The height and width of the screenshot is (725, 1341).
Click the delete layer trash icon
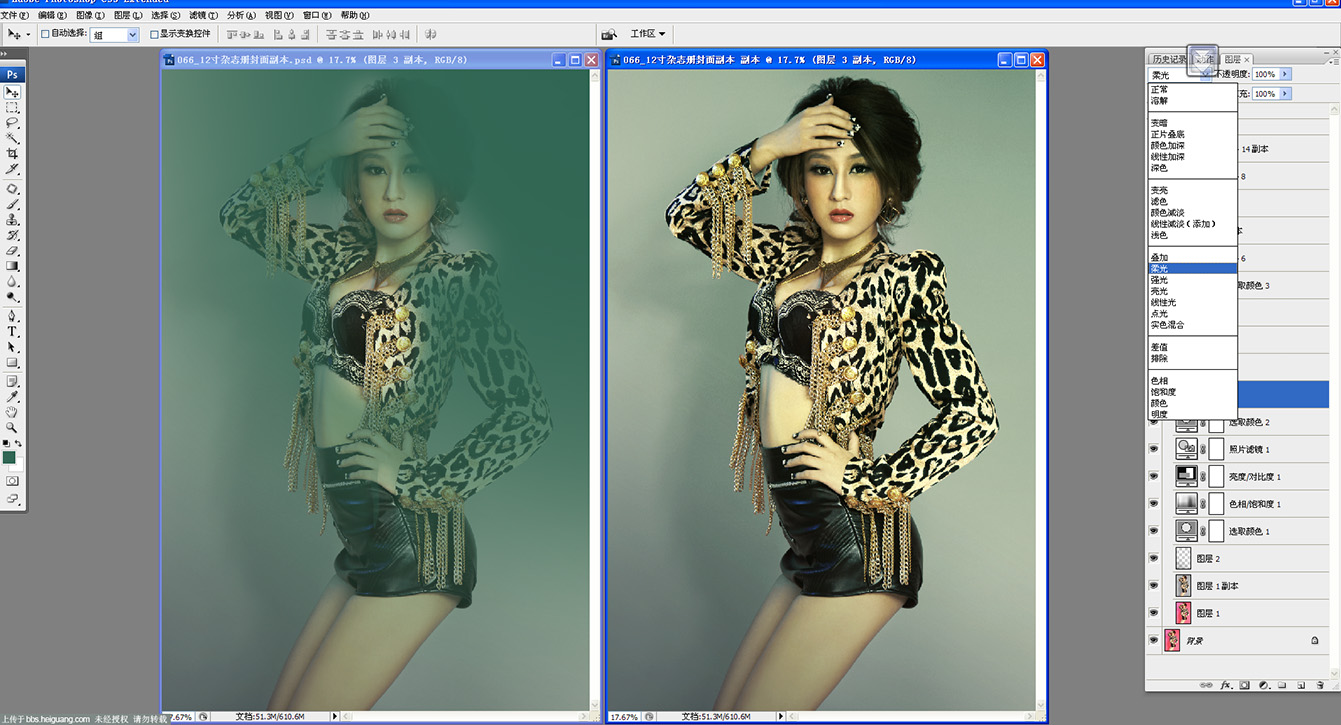coord(1320,685)
